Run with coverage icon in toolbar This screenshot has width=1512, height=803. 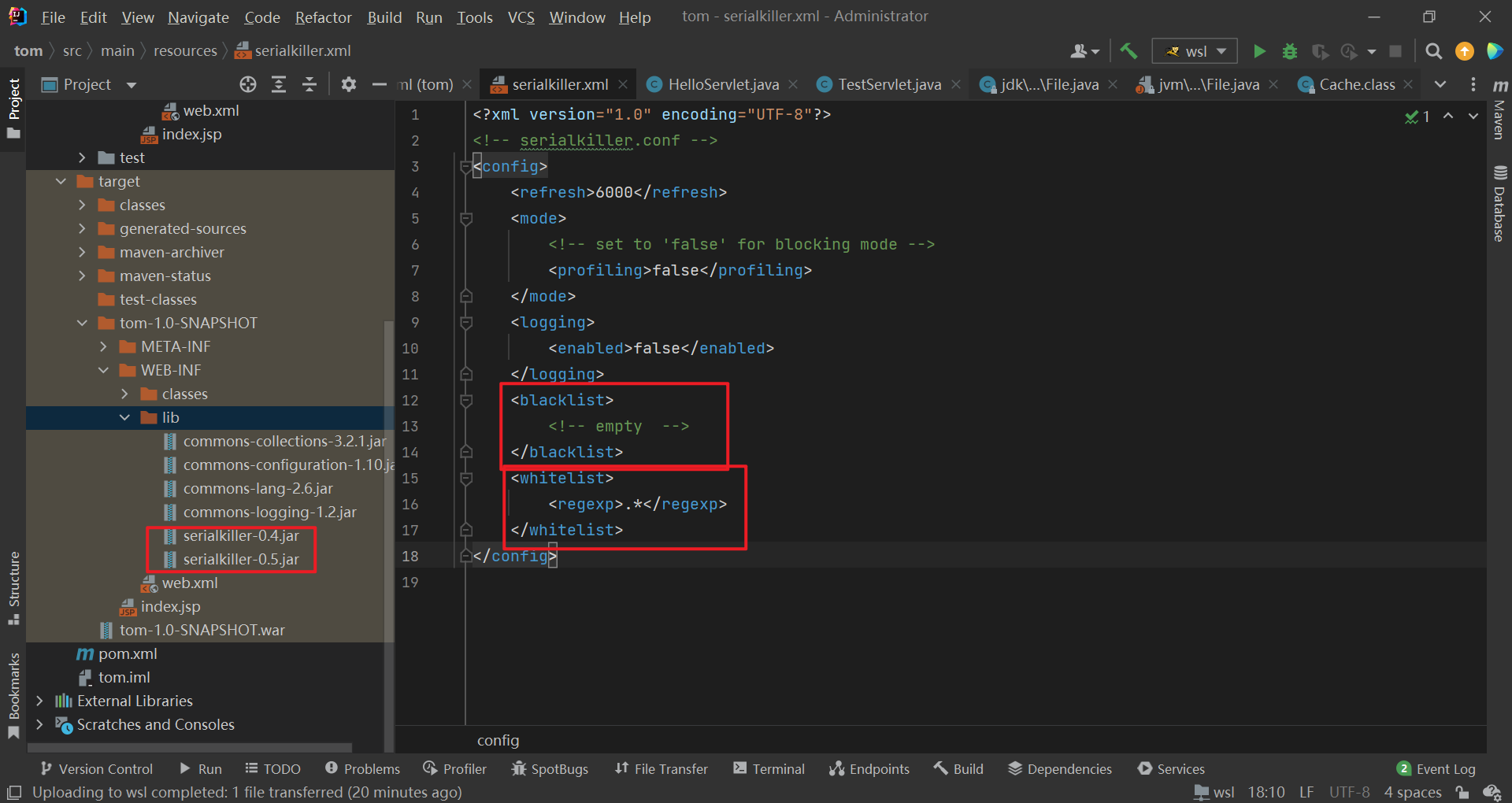click(1320, 51)
